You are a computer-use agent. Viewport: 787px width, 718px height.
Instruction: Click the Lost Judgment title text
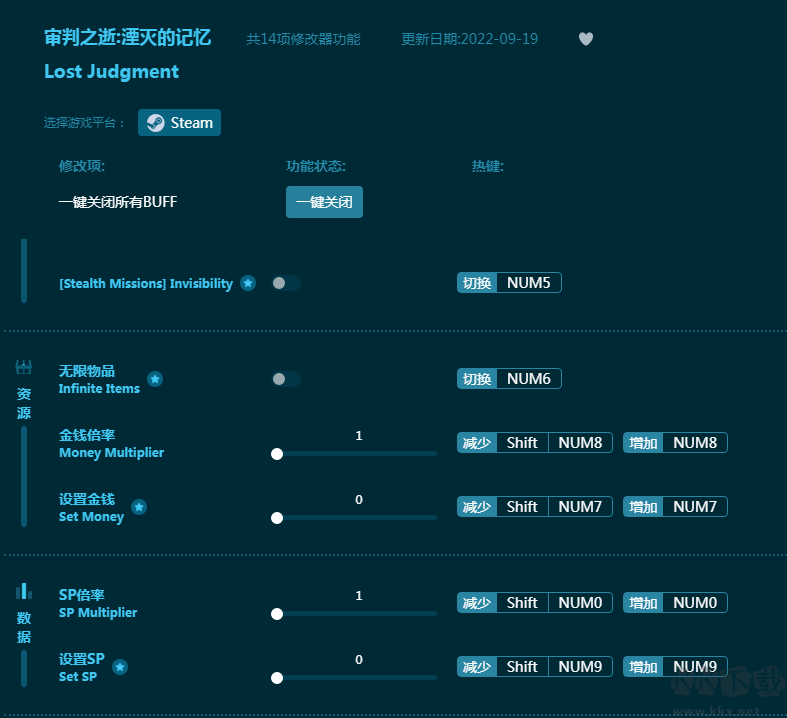111,72
